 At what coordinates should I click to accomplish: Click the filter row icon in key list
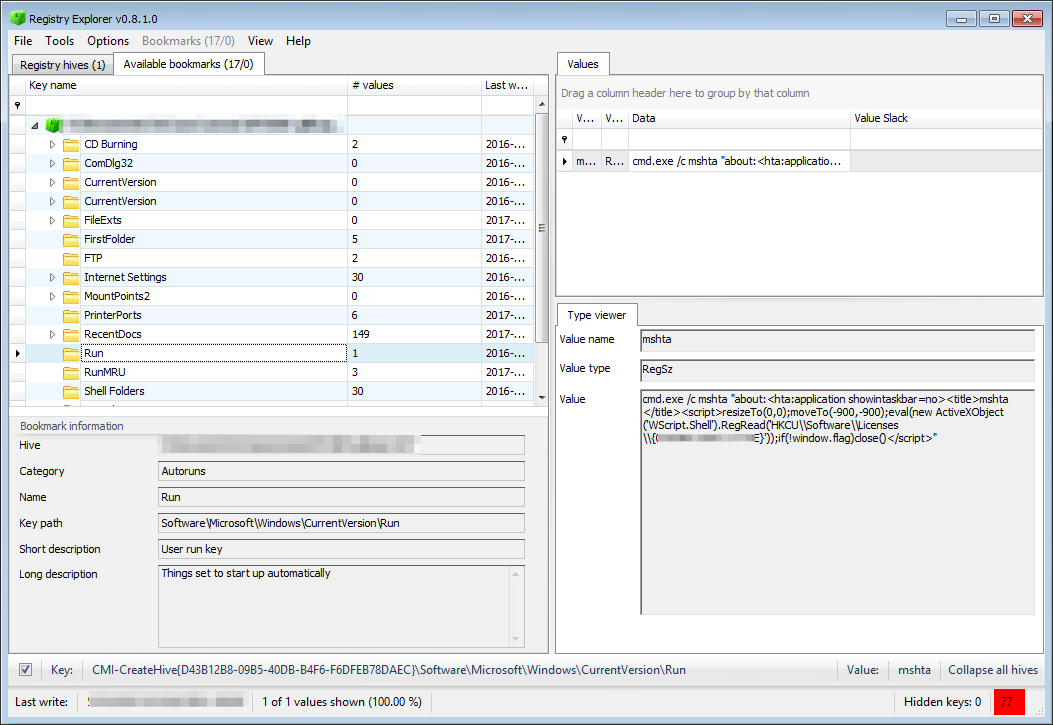[17, 105]
